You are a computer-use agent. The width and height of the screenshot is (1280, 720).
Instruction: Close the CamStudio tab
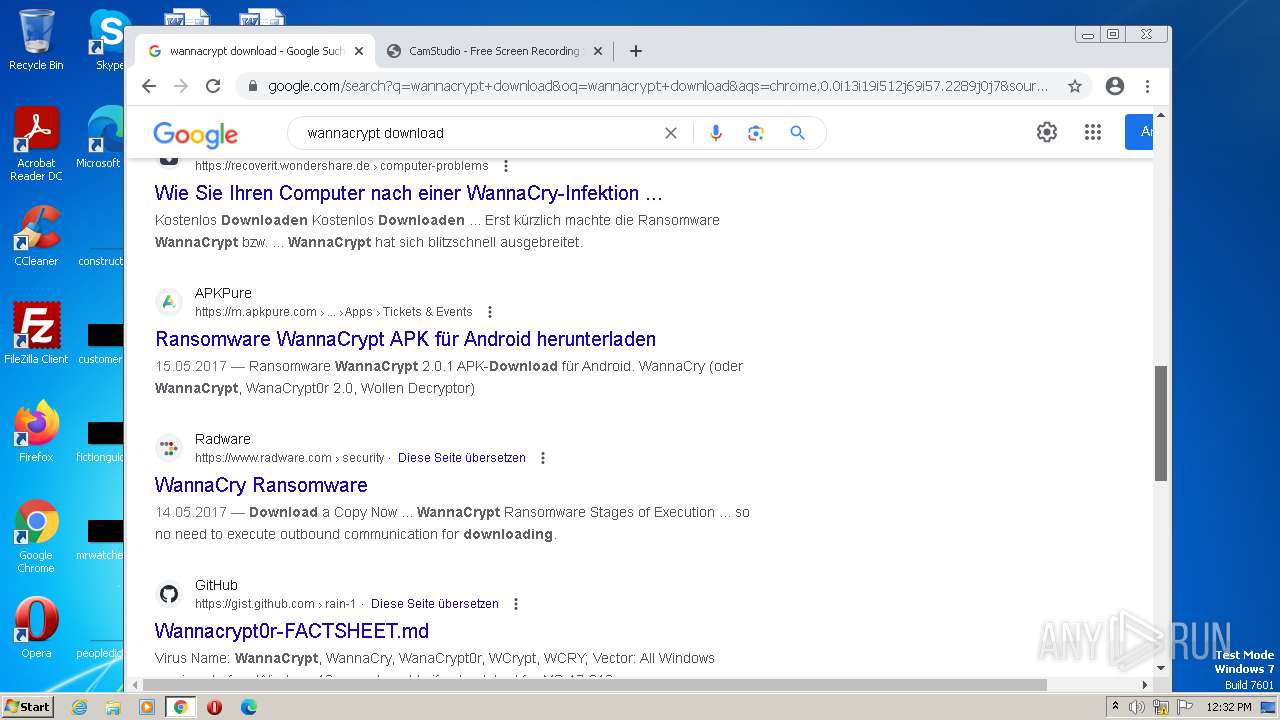[x=598, y=51]
